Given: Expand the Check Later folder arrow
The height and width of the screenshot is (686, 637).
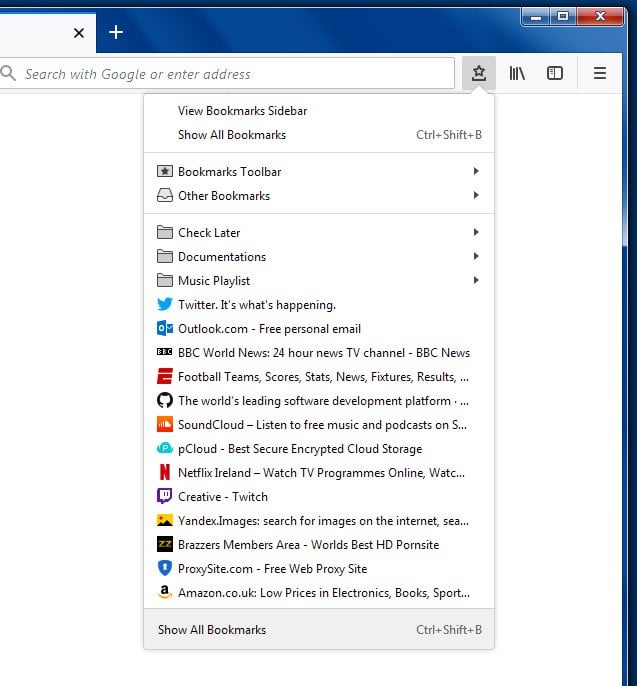Looking at the screenshot, I should [x=476, y=232].
